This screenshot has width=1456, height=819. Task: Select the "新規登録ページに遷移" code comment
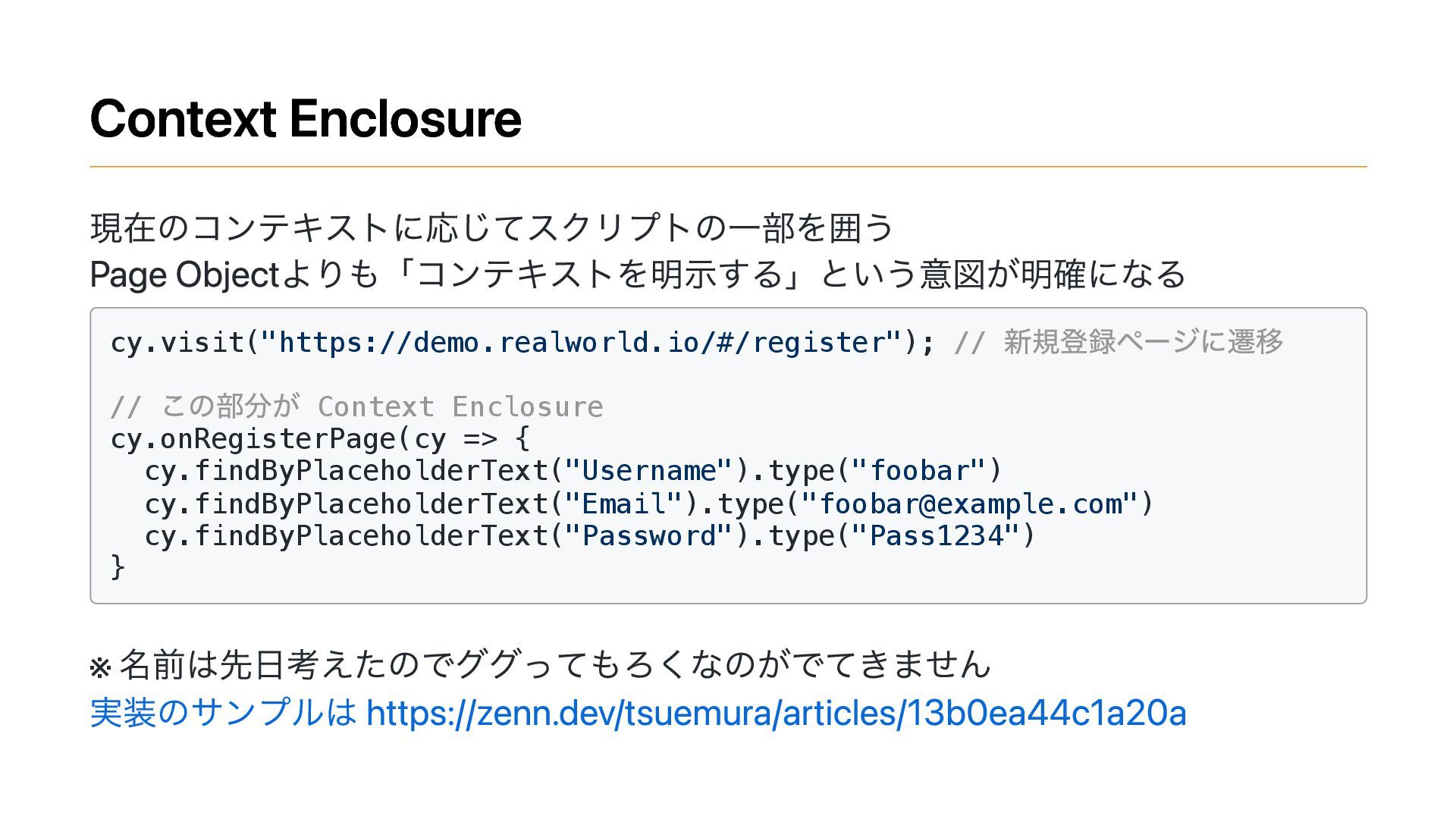pyautogui.click(x=1143, y=342)
